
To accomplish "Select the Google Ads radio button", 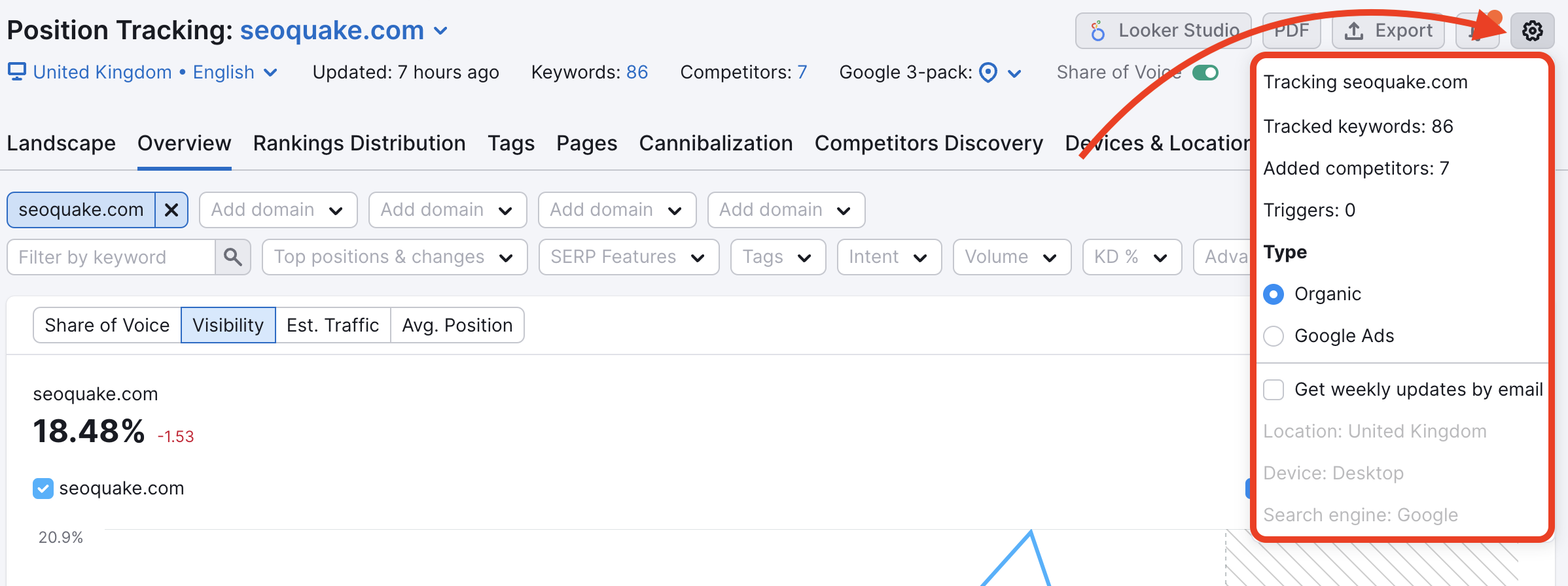I will 1274,336.
